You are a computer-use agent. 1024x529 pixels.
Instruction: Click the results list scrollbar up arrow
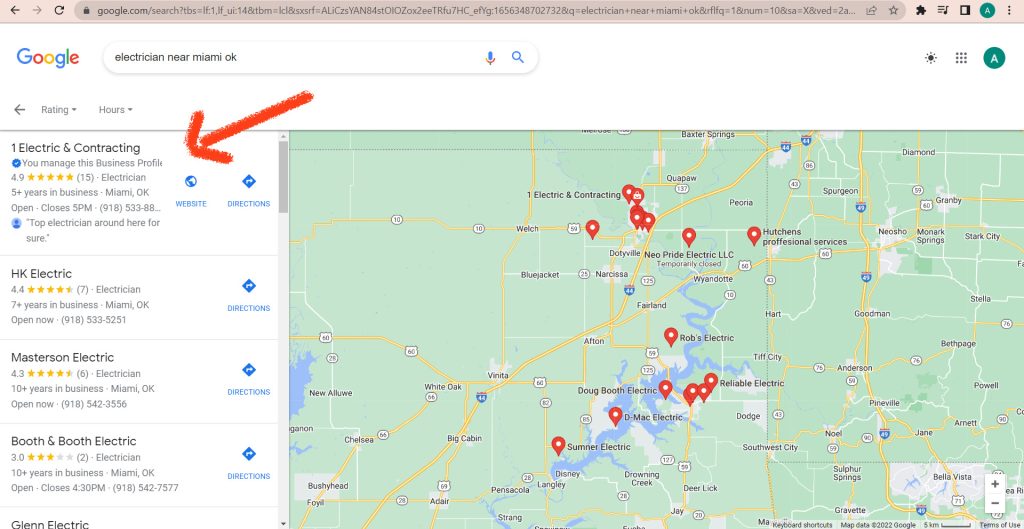pyautogui.click(x=283, y=136)
